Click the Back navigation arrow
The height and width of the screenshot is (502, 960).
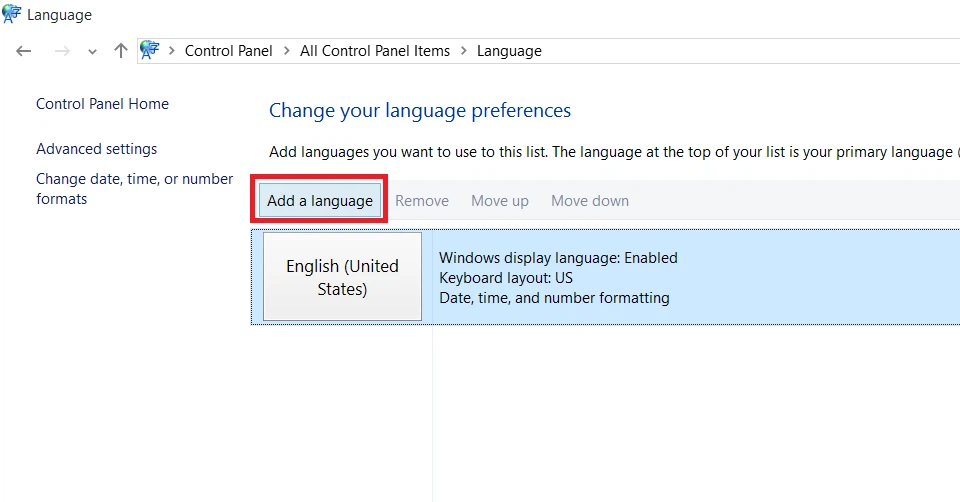click(24, 51)
